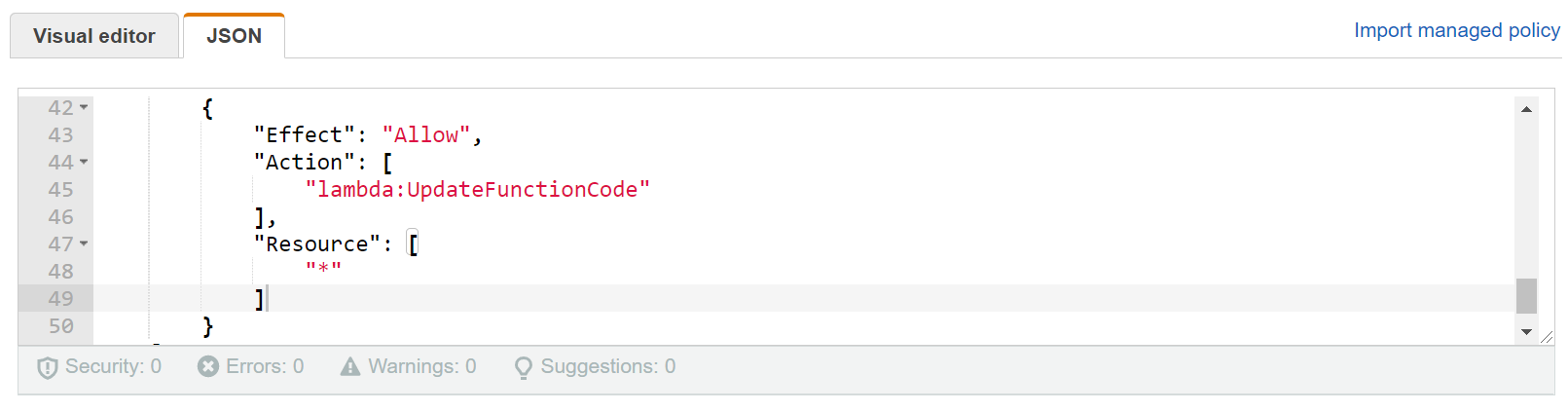This screenshot has height=412, width=1568.
Task: Click the scrollbar up arrow
Action: tap(1526, 109)
